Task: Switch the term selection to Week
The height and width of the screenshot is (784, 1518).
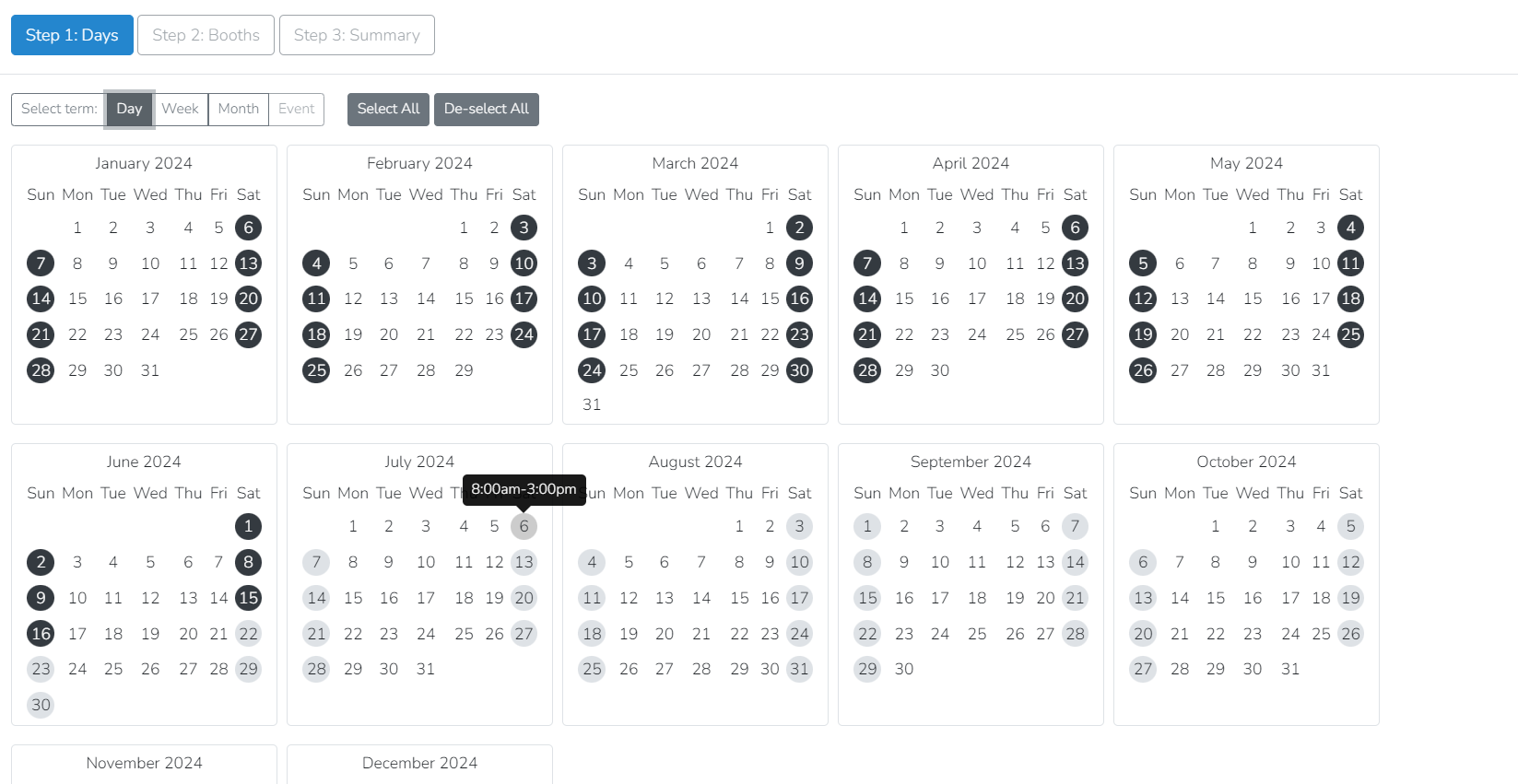Action: [180, 109]
